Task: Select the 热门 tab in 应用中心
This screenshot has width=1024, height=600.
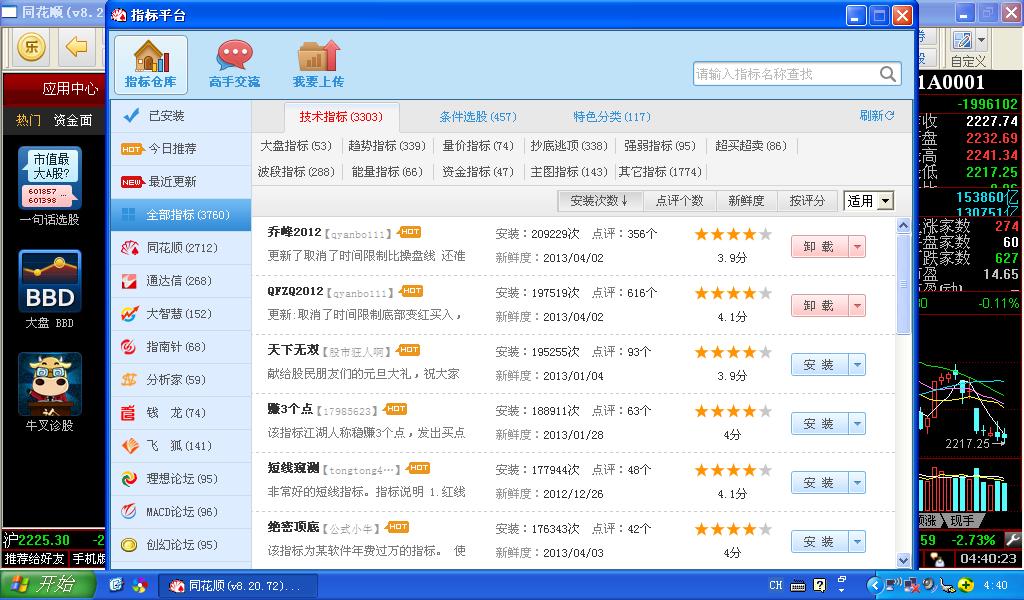Action: point(28,120)
